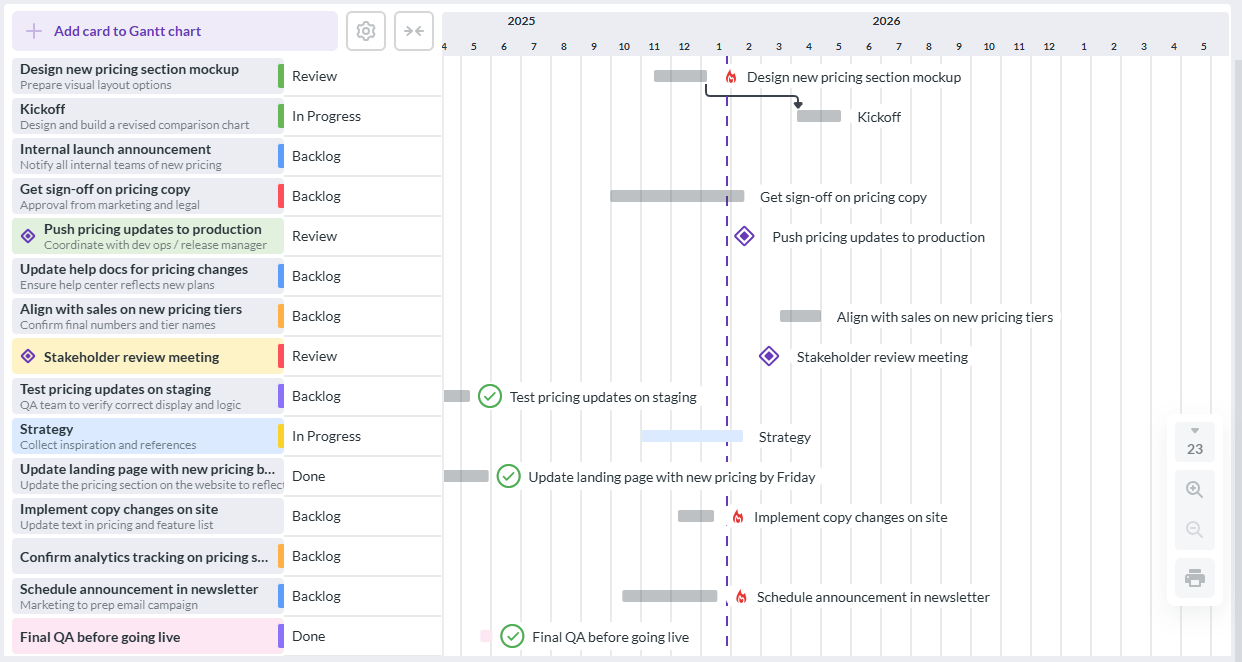Click the Stakeholder review meeting milestone diamond

(768, 356)
